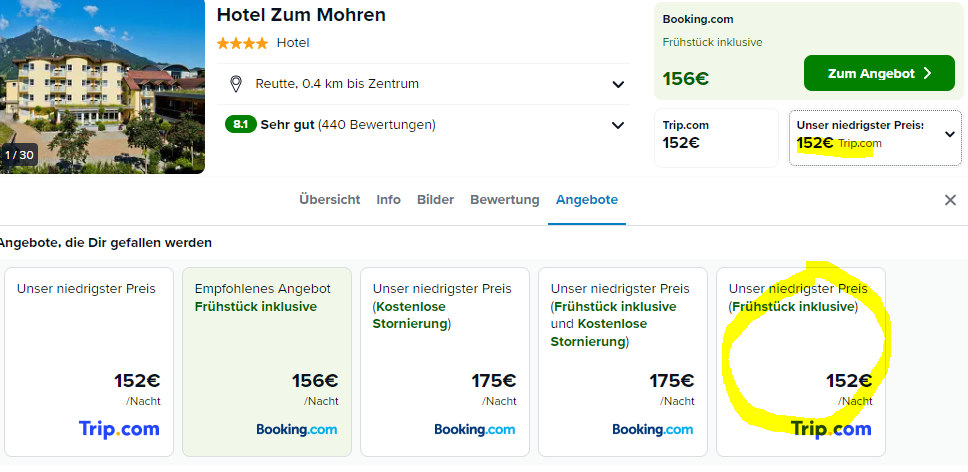Viewport: 968px width, 472px height.
Task: Select the Info tab
Action: point(388,200)
